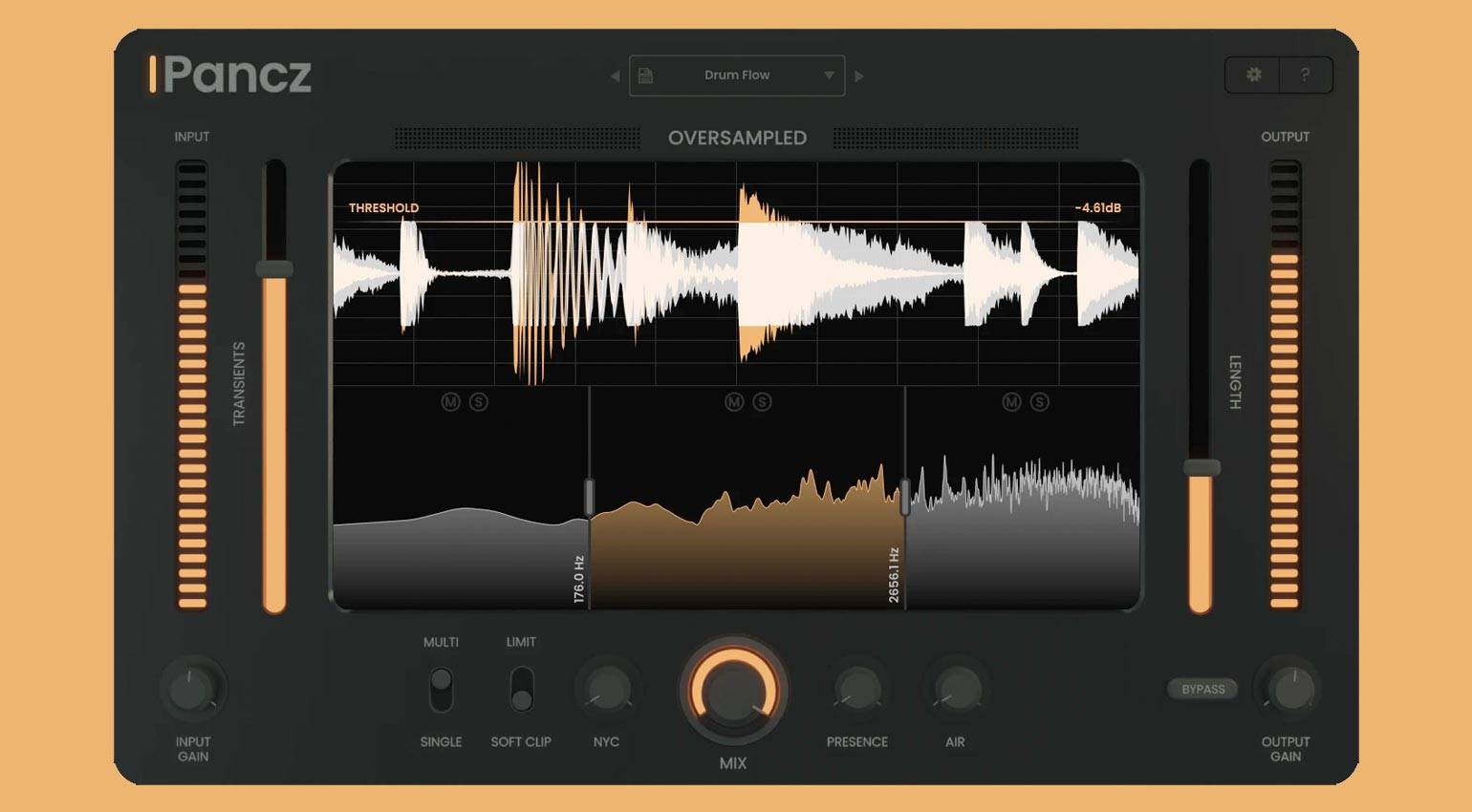This screenshot has height=812, width=1472.
Task: Open the settings gear icon
Action: [x=1253, y=75]
